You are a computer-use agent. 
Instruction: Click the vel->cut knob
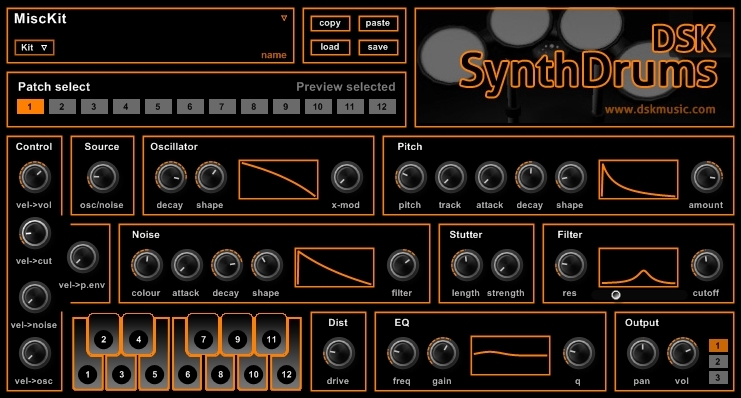[x=34, y=234]
